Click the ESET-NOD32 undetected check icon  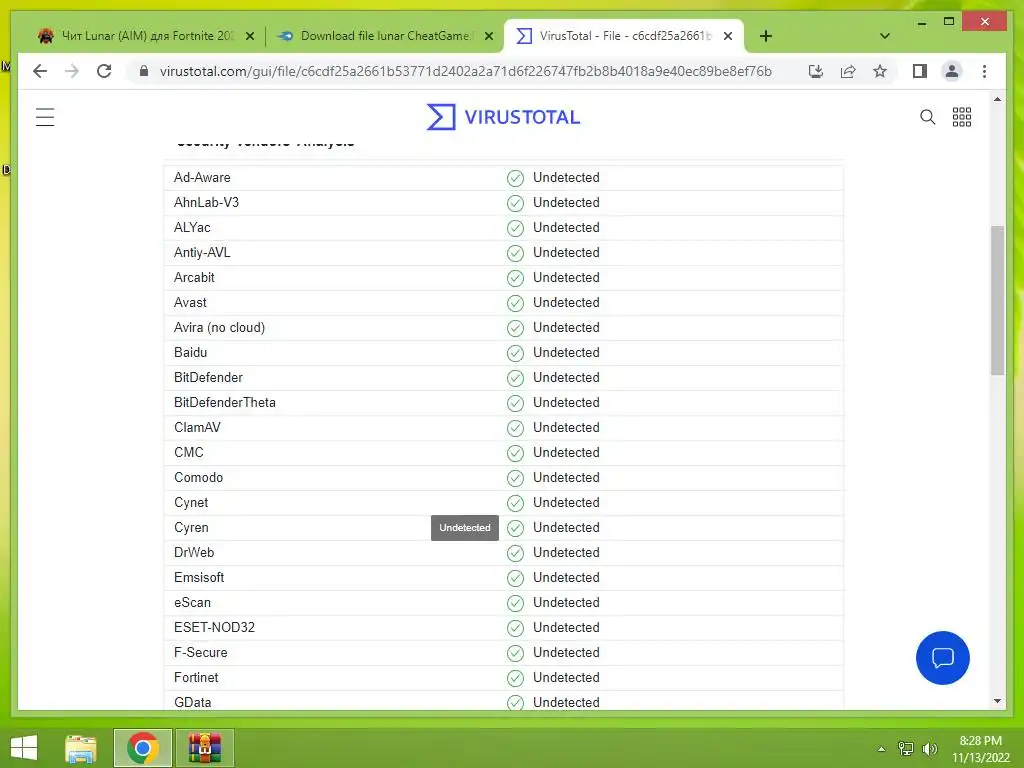point(515,628)
